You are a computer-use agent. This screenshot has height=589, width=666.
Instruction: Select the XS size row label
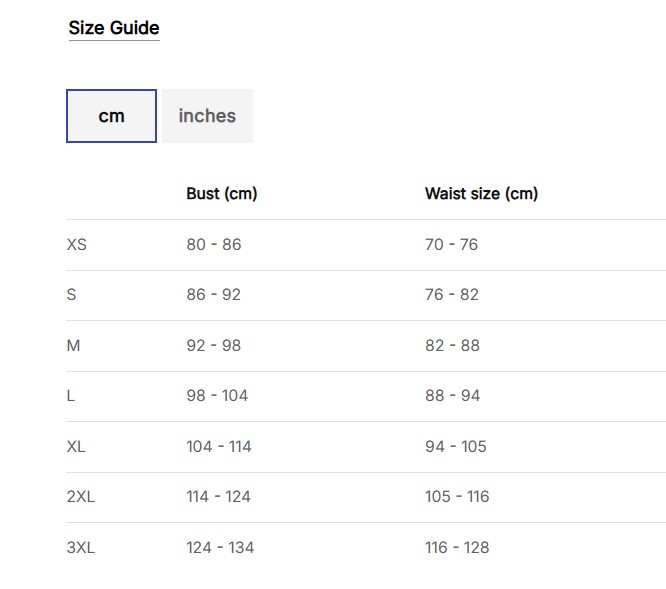pos(77,245)
